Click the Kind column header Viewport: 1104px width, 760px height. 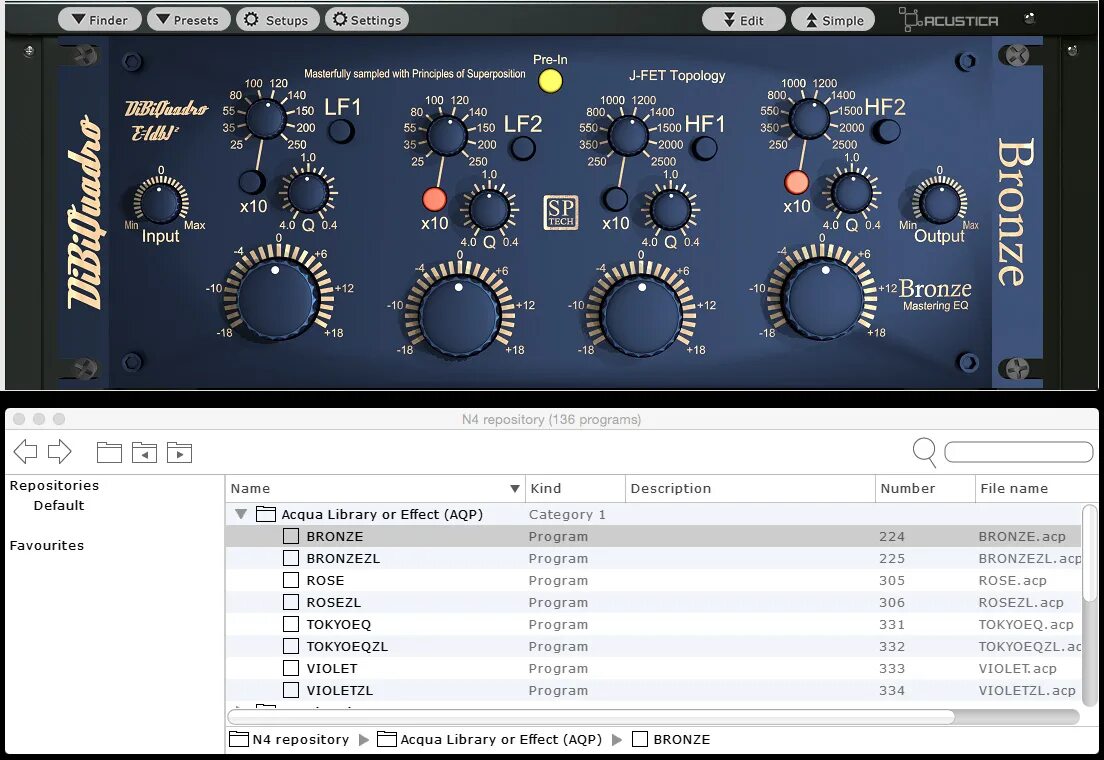575,488
